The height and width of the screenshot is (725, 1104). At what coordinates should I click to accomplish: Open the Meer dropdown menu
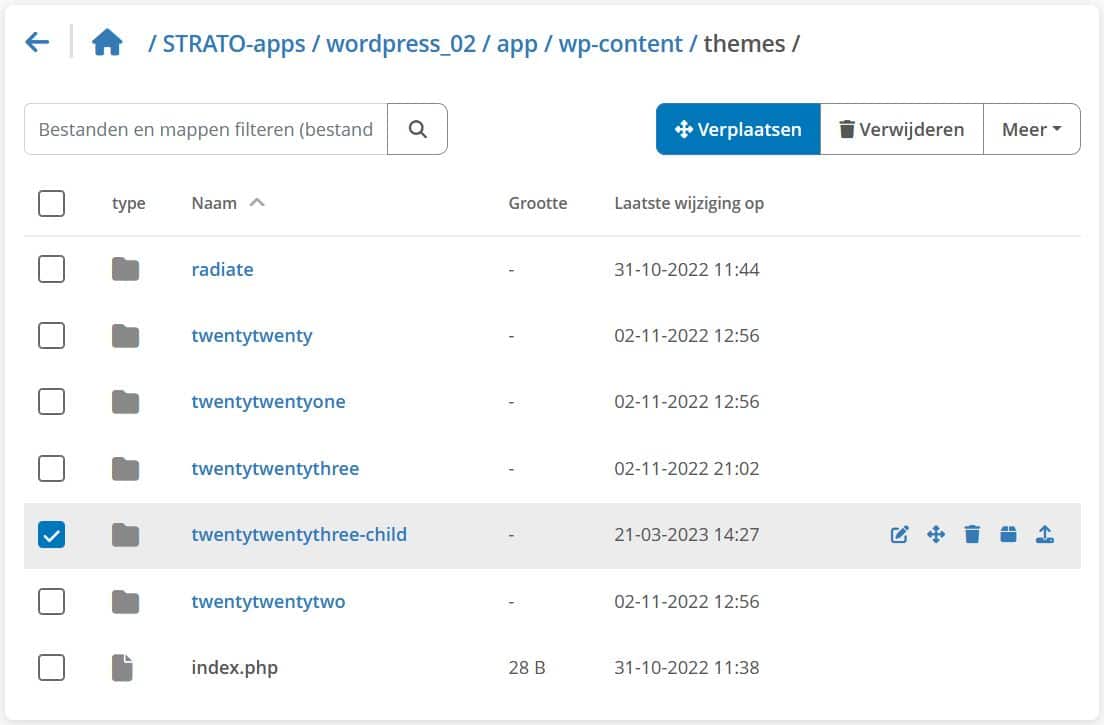1031,128
